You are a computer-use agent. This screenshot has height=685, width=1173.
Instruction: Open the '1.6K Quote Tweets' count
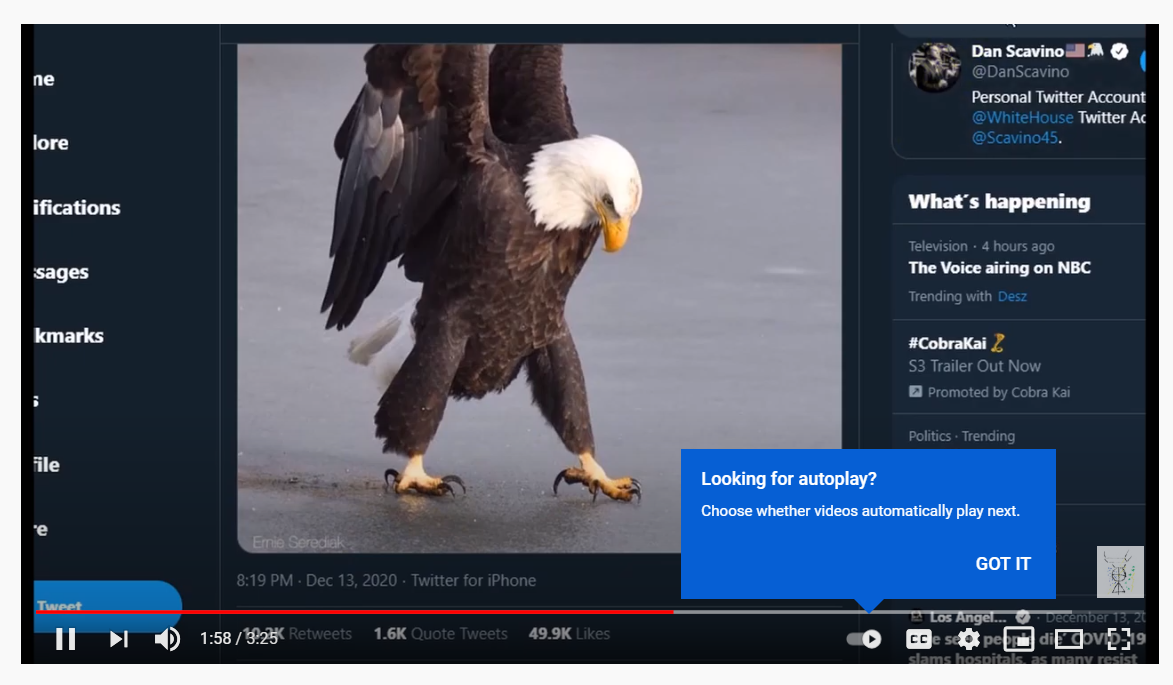click(441, 633)
